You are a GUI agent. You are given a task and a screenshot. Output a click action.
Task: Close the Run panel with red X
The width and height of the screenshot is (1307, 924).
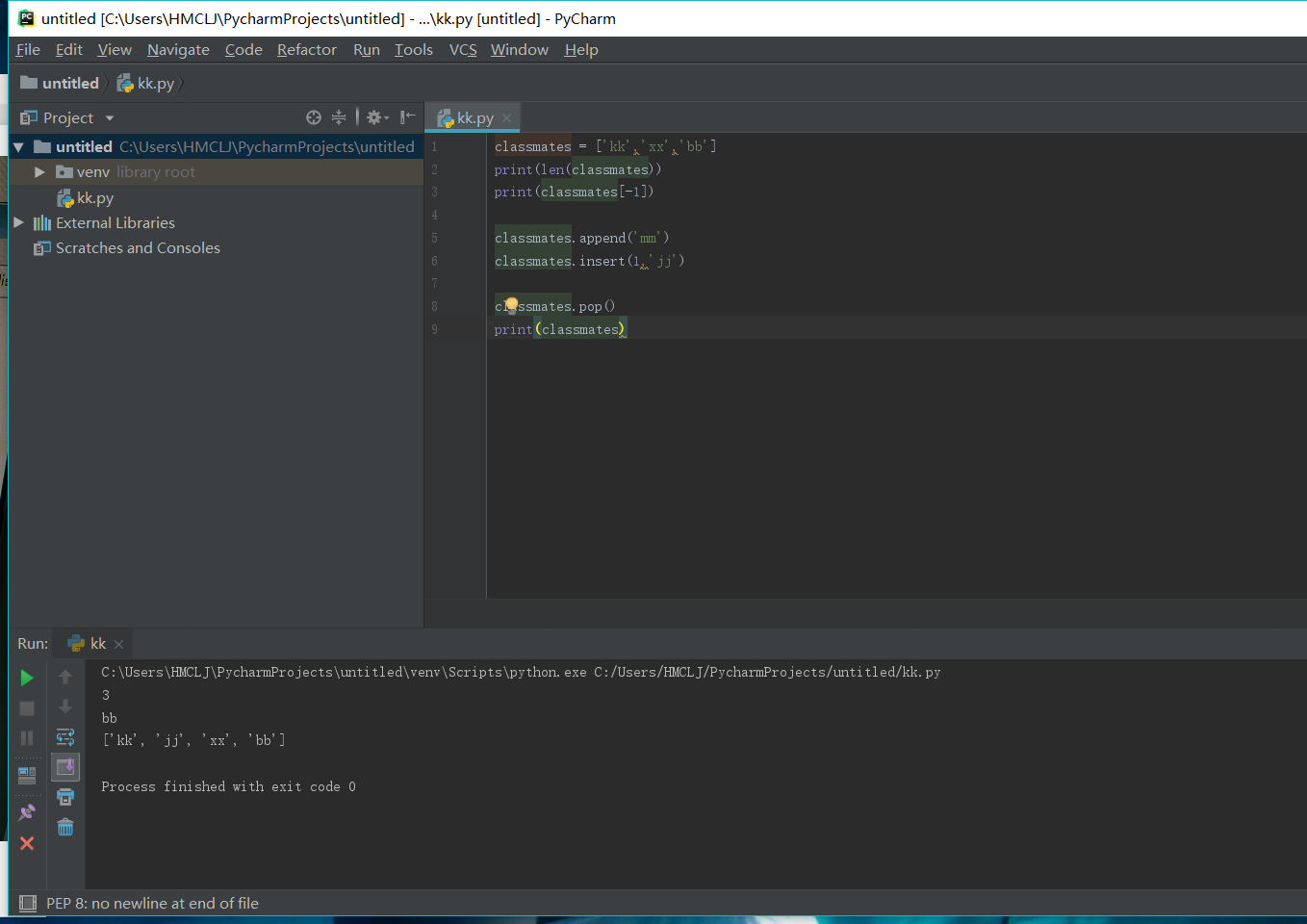[x=27, y=843]
